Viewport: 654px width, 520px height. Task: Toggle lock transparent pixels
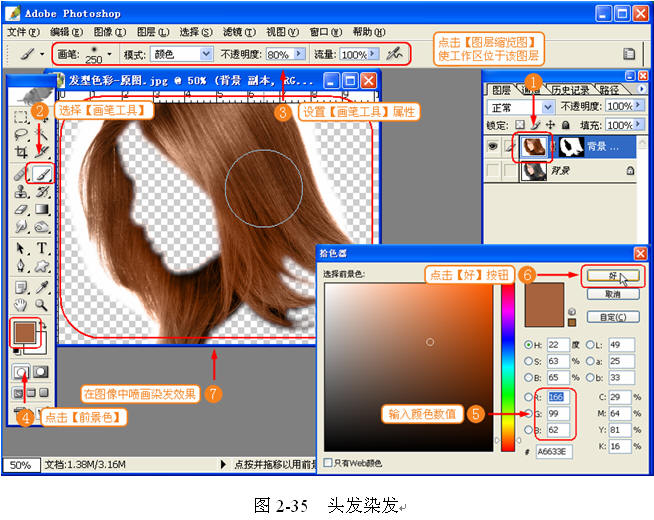520,124
